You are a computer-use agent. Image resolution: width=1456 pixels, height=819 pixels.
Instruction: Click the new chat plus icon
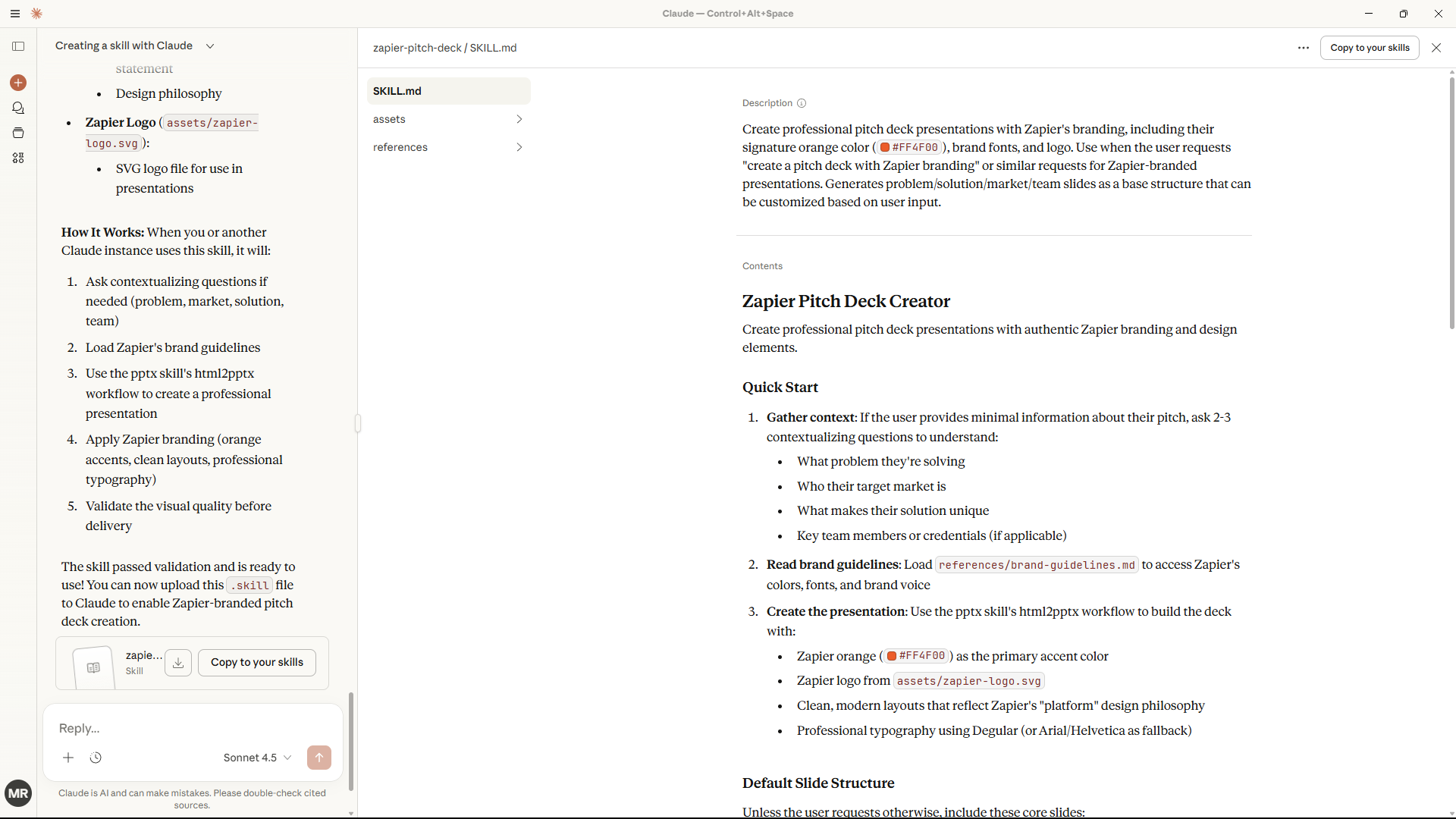tap(18, 83)
